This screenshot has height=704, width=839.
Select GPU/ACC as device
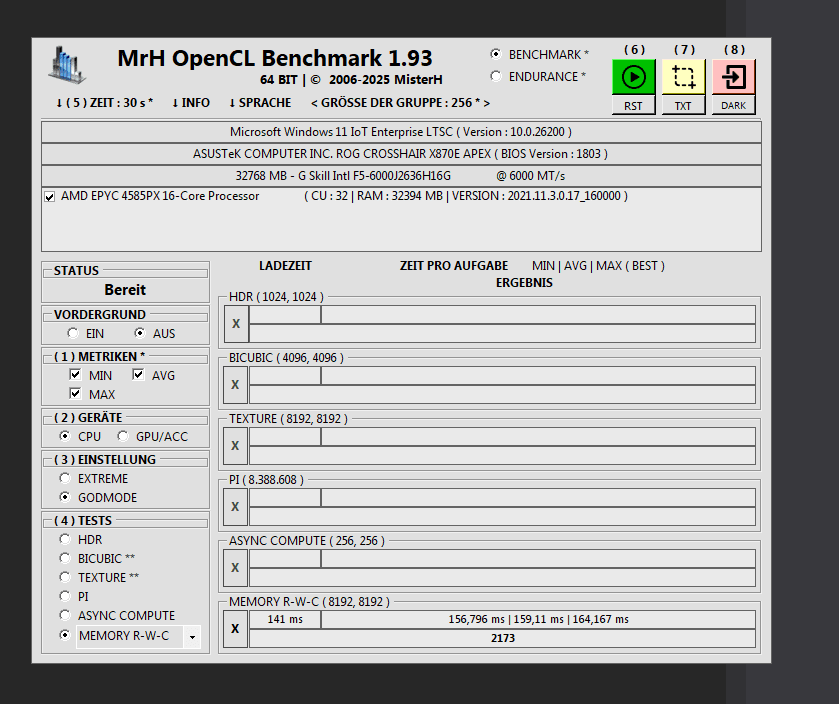point(123,436)
